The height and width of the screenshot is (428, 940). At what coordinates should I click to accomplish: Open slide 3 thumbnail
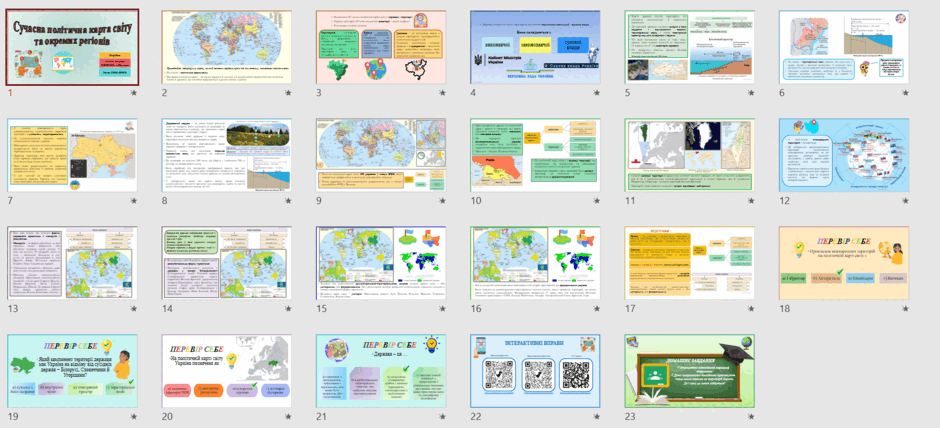coord(381,47)
